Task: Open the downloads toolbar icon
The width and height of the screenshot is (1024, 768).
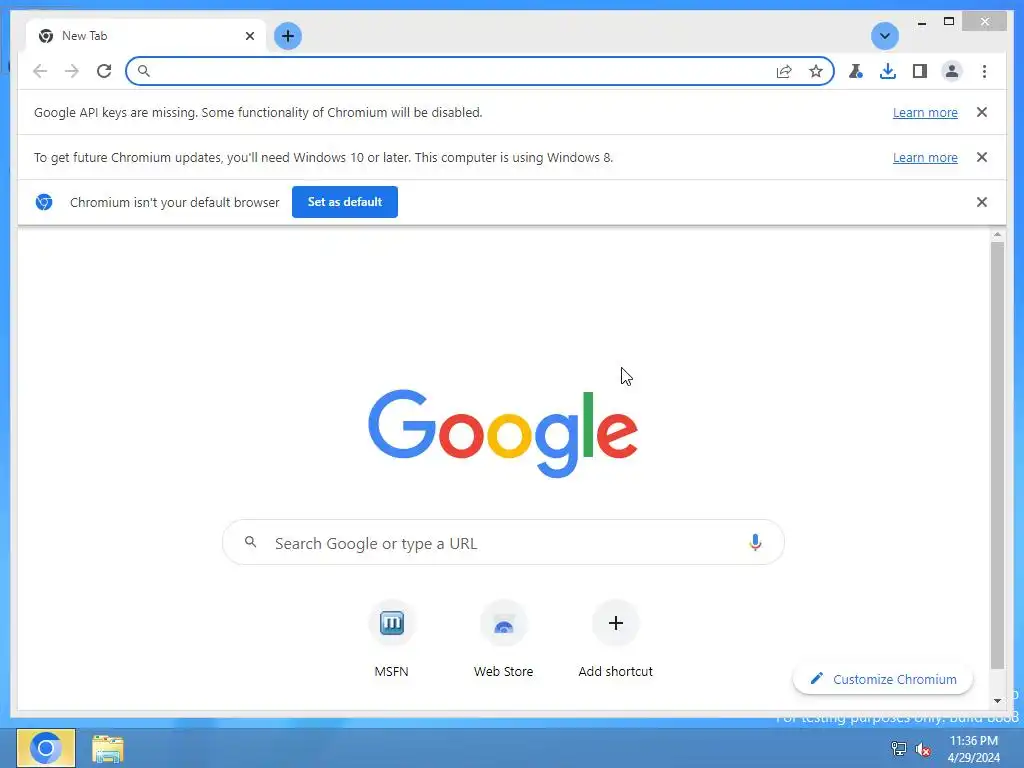Action: (888, 71)
